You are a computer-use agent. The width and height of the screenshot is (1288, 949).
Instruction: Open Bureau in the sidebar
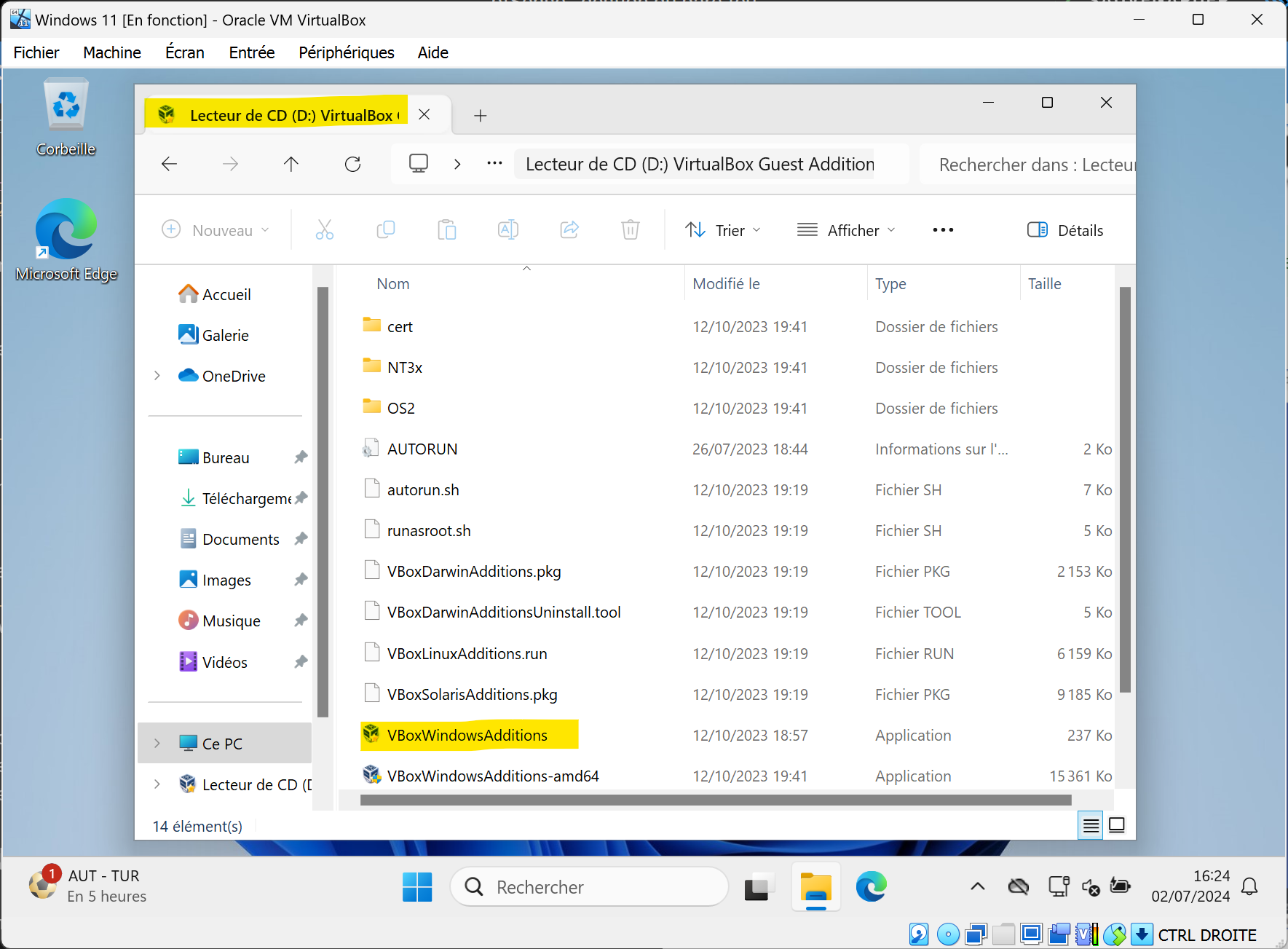pyautogui.click(x=214, y=457)
